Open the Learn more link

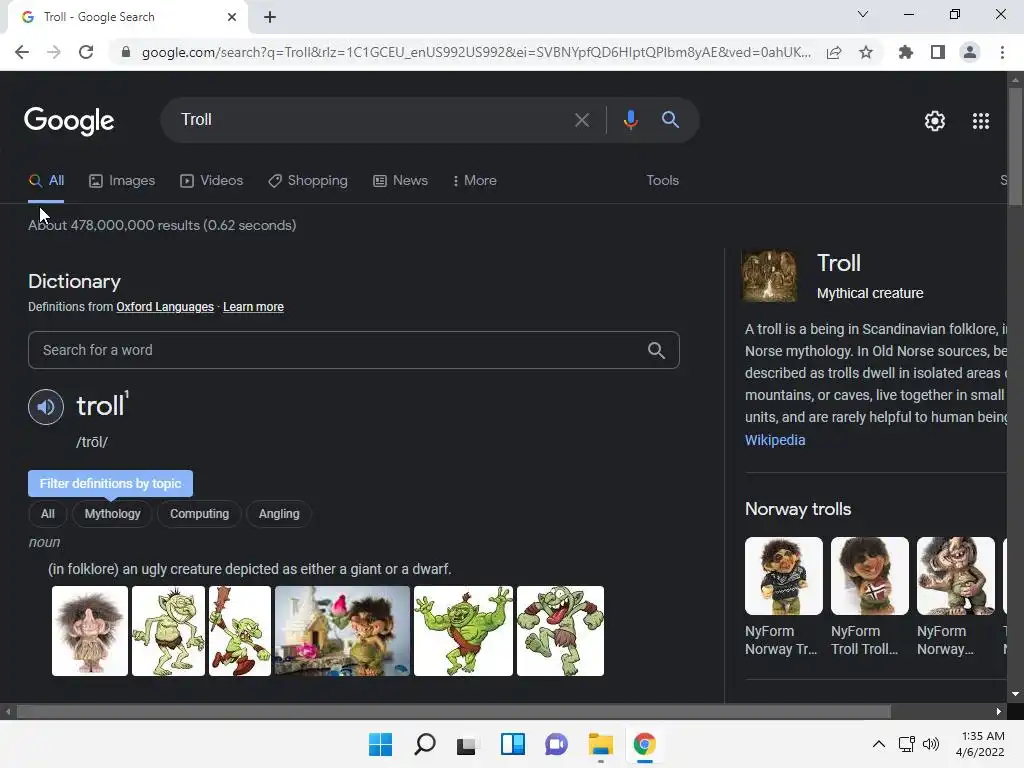pos(253,307)
